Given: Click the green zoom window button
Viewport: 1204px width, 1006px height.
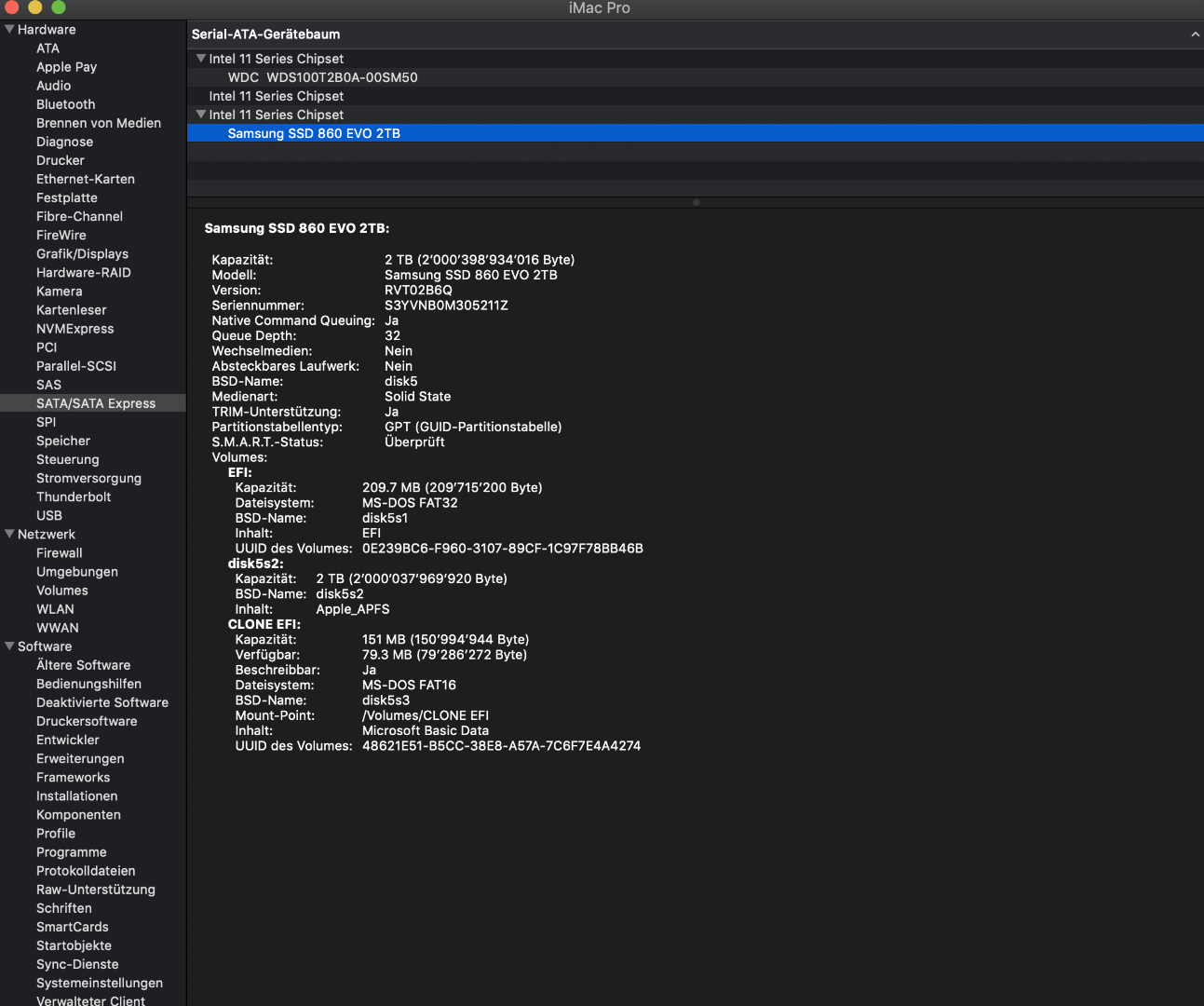Looking at the screenshot, I should (x=58, y=7).
